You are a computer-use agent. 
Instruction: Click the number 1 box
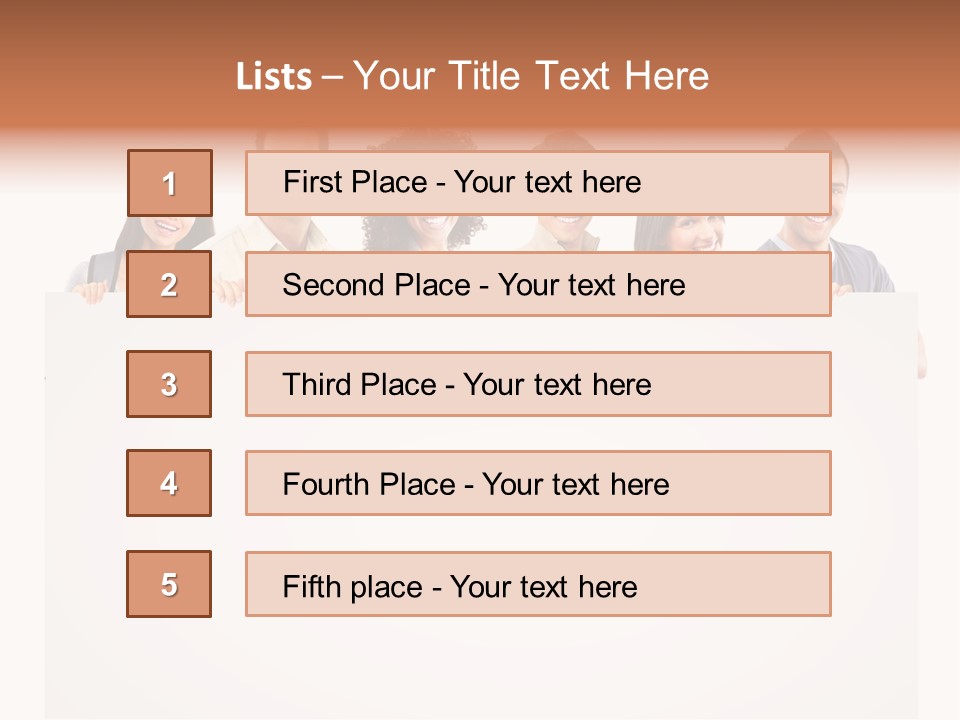click(170, 183)
